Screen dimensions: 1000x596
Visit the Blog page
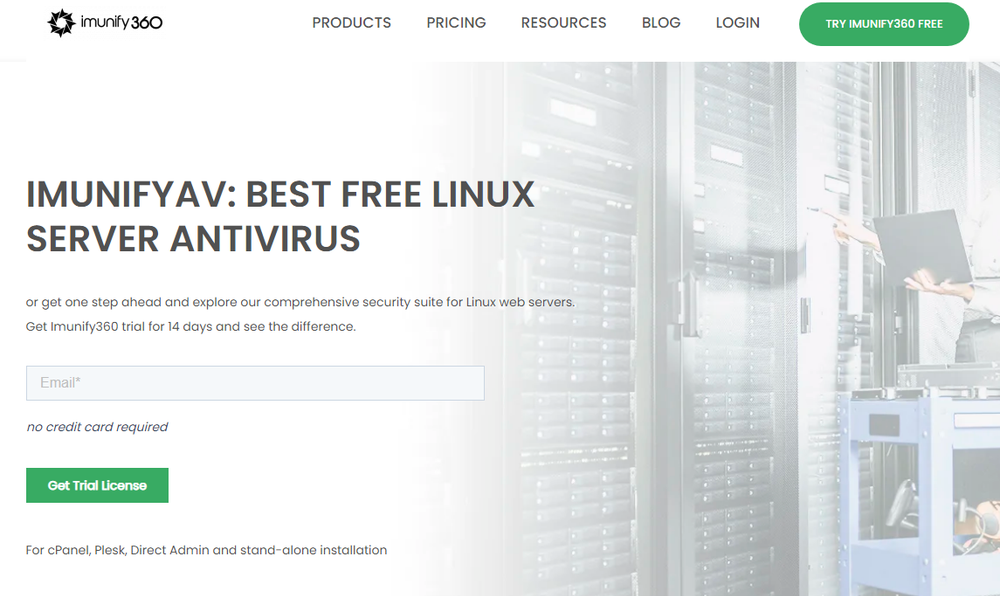point(661,23)
